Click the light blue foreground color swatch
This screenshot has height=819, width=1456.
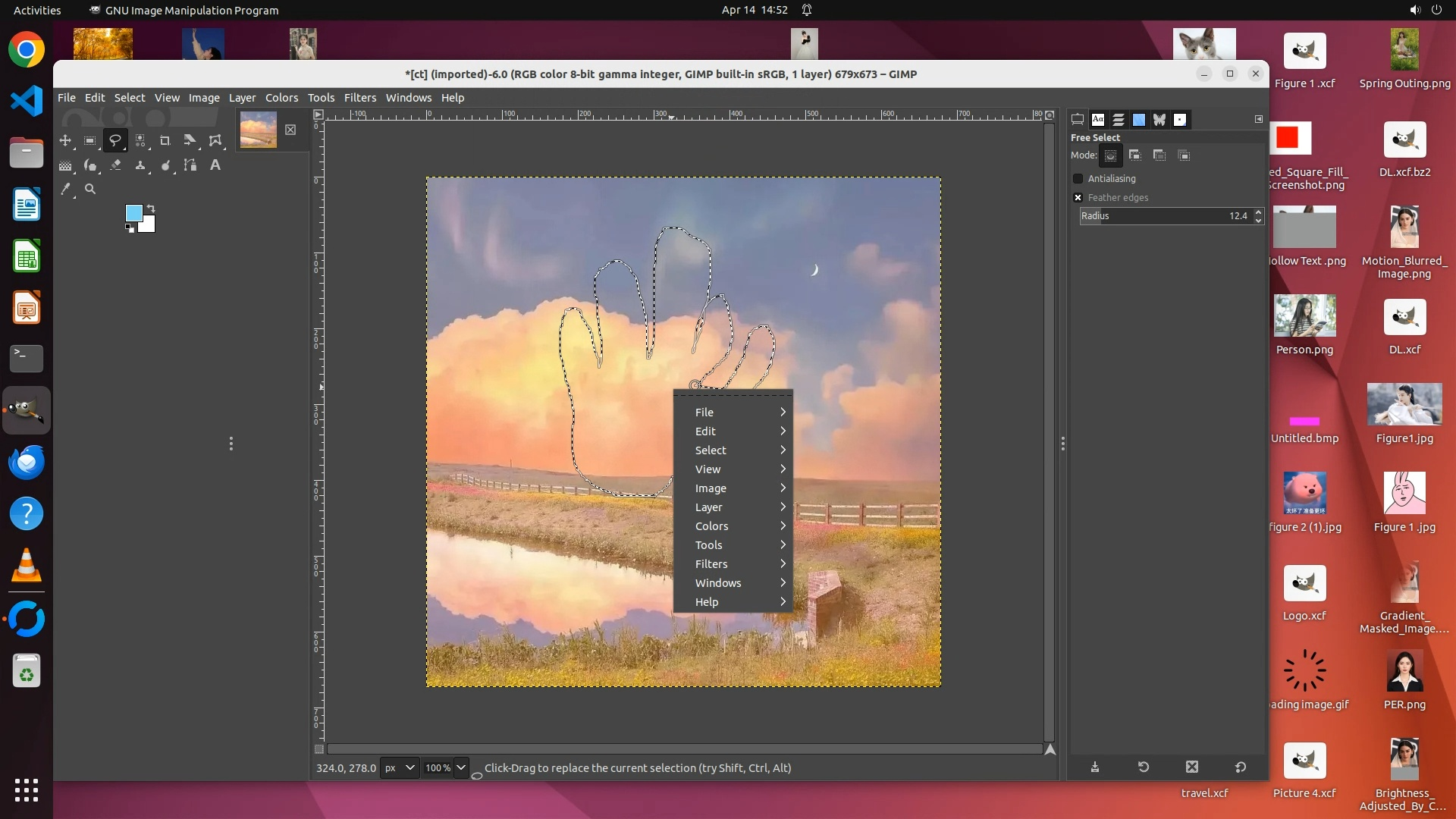133,213
